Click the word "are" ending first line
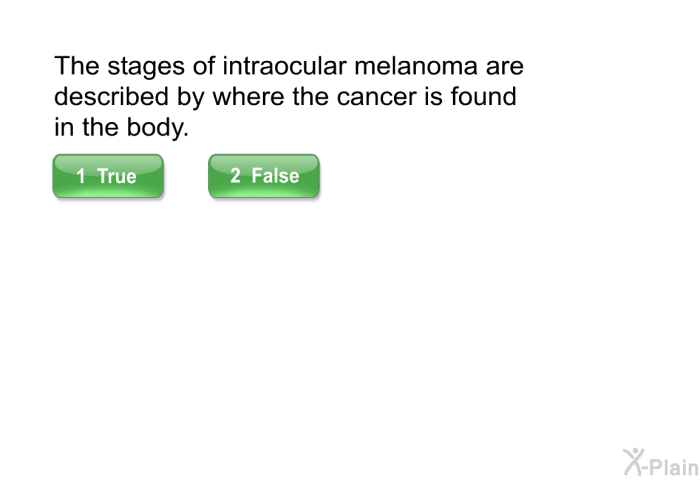 504,68
